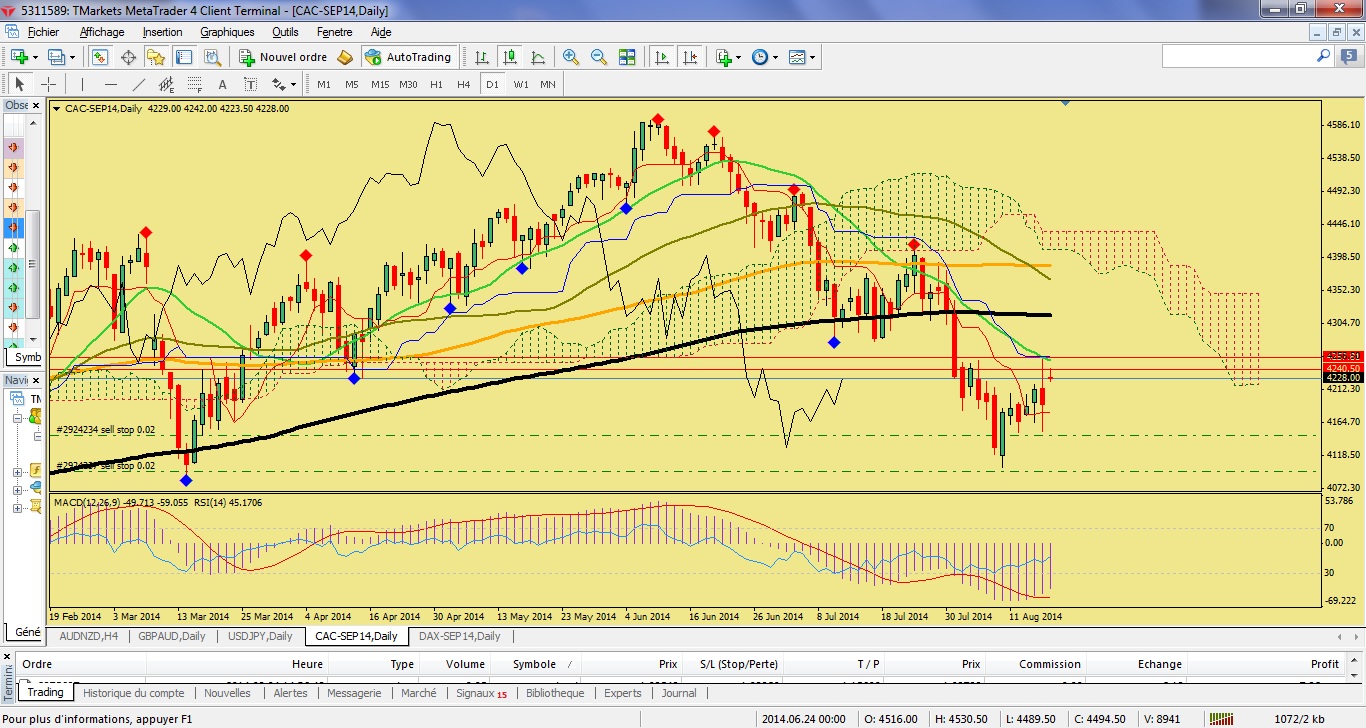This screenshot has width=1366, height=728.
Task: Draw a vertical line tool
Action: point(82,84)
